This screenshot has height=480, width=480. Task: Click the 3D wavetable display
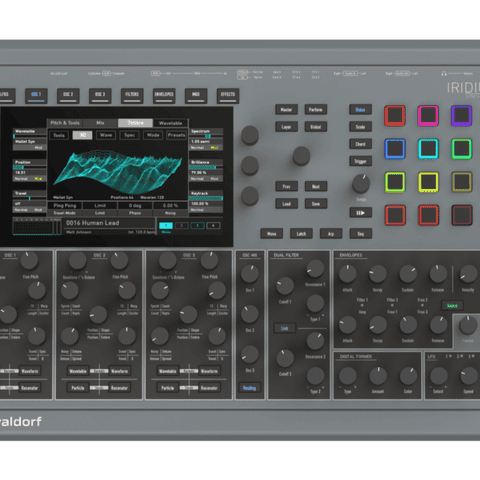click(118, 172)
